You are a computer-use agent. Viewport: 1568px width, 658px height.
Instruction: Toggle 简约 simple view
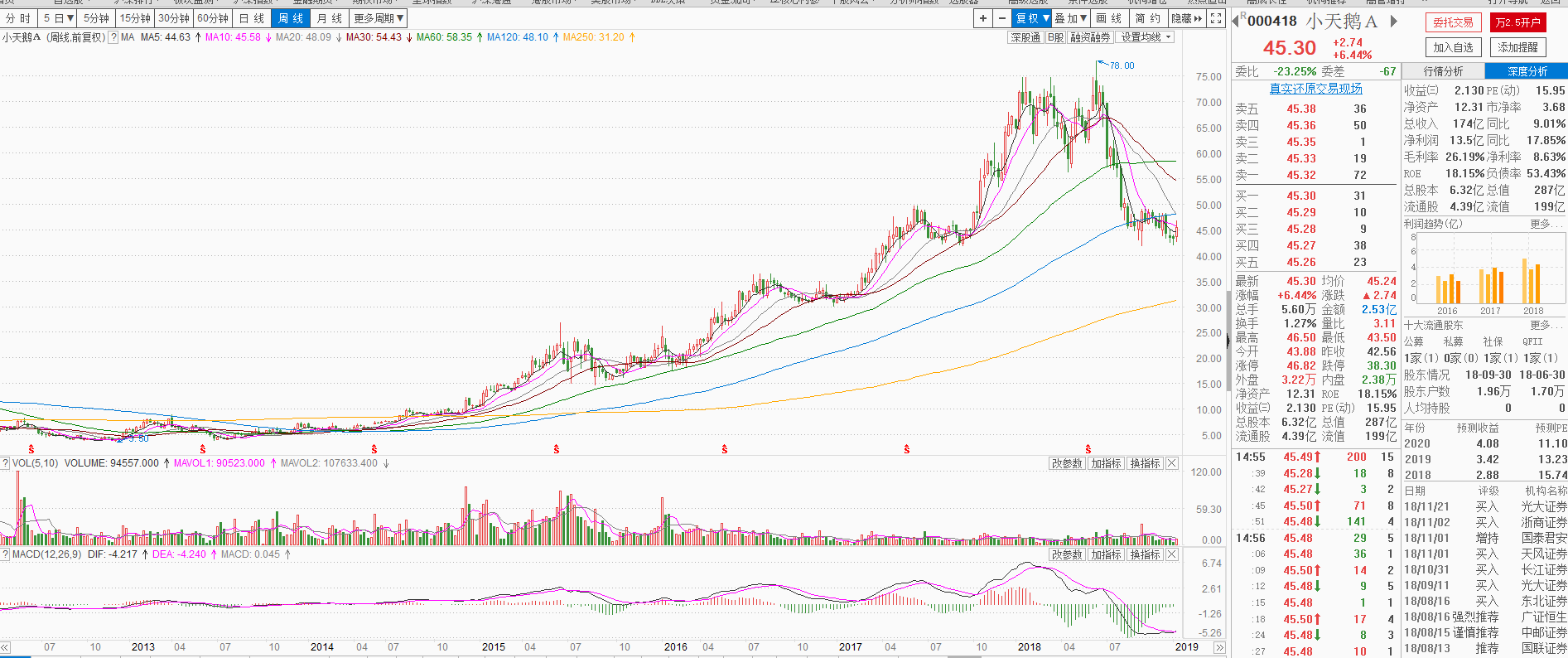point(1147,18)
